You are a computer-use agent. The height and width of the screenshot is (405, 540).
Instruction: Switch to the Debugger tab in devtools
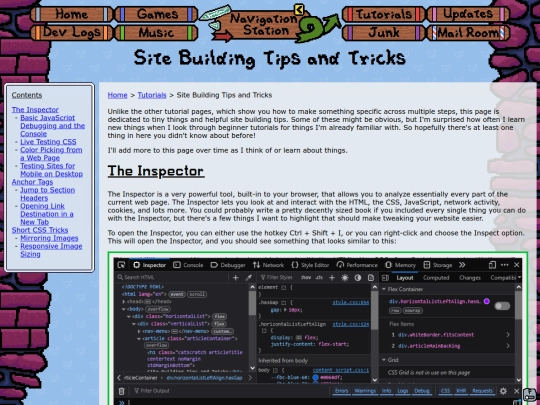(x=228, y=265)
